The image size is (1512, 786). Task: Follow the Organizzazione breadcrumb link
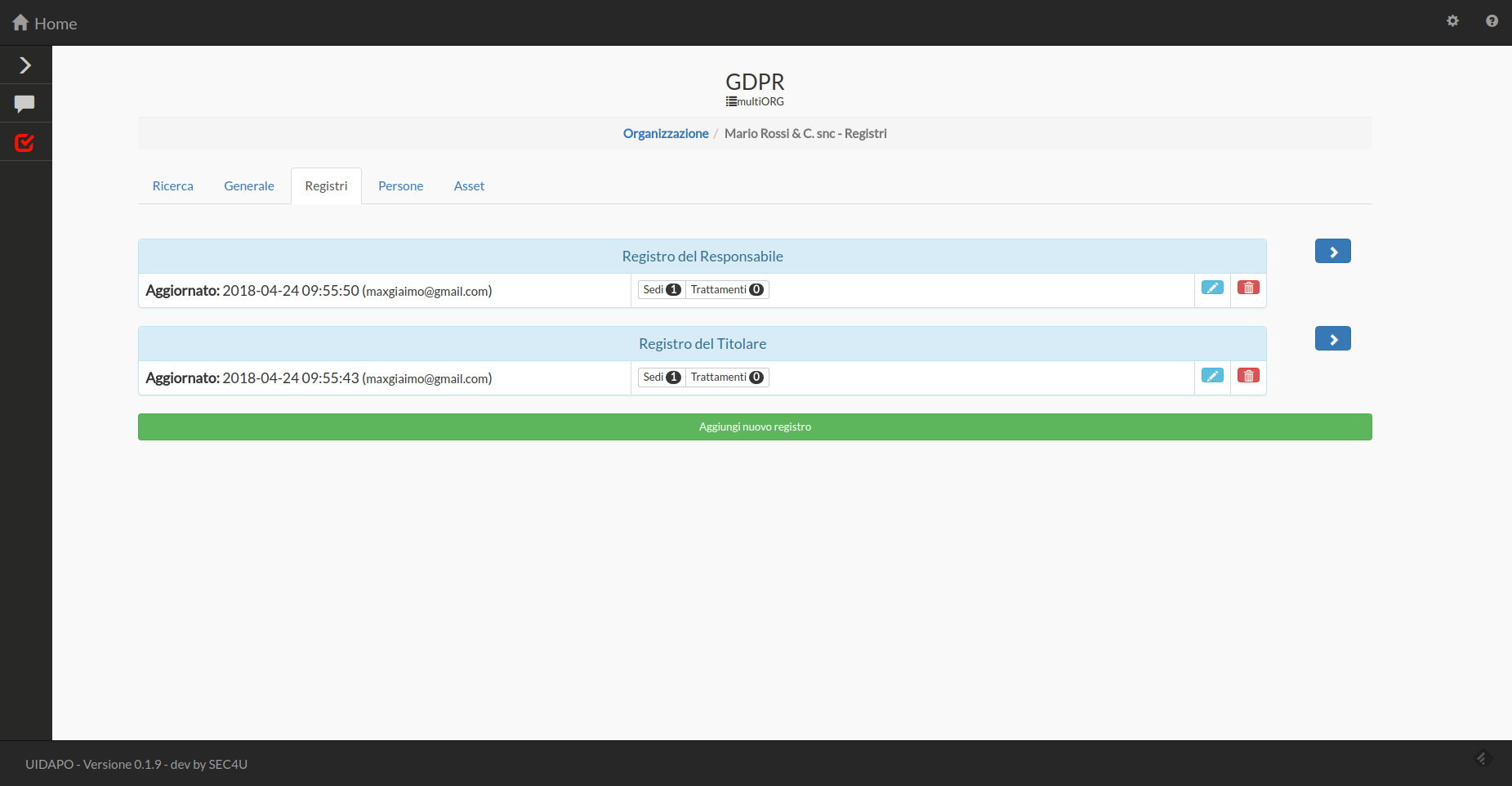coord(666,133)
